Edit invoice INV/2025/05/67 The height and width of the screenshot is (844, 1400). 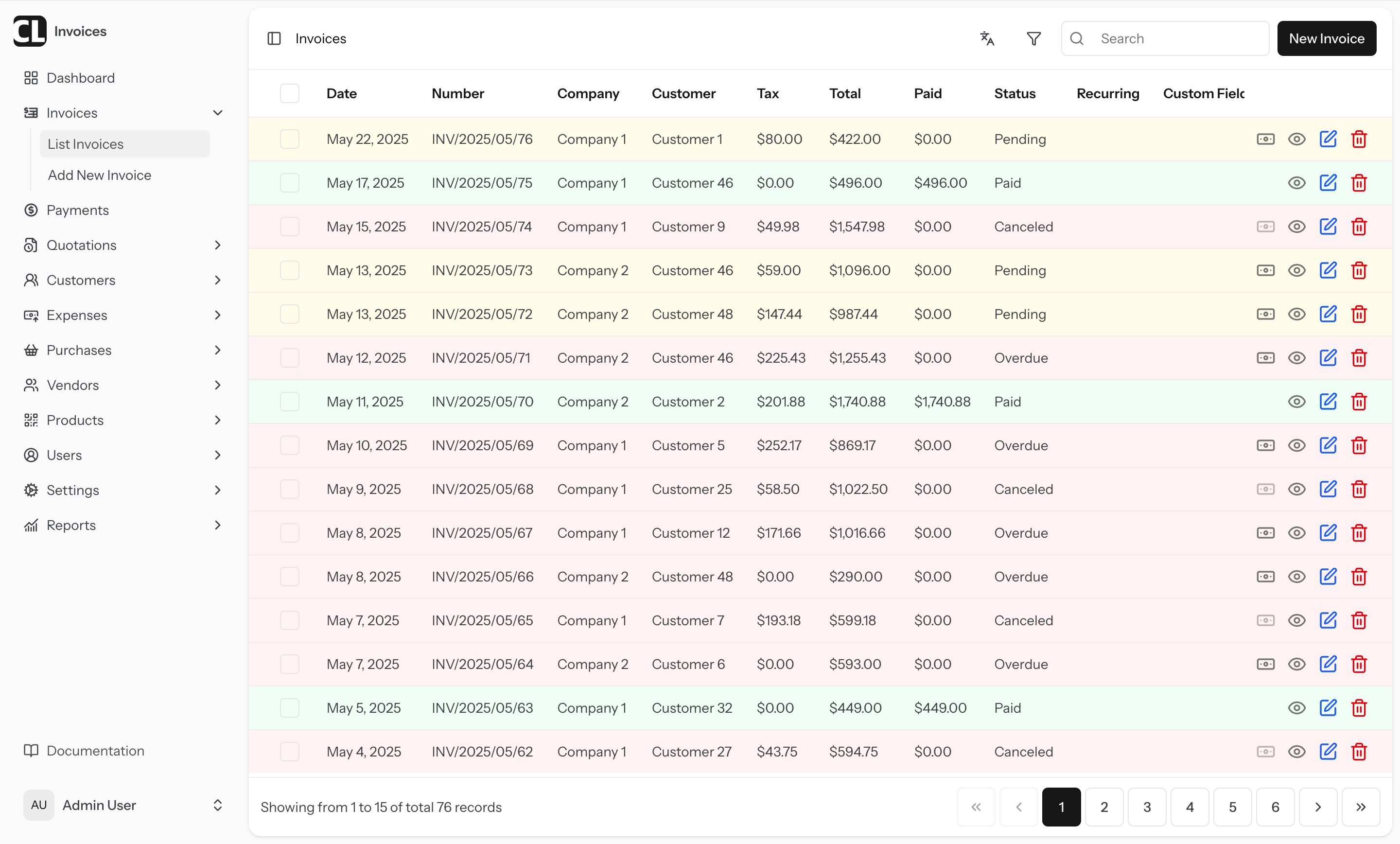pos(1328,533)
